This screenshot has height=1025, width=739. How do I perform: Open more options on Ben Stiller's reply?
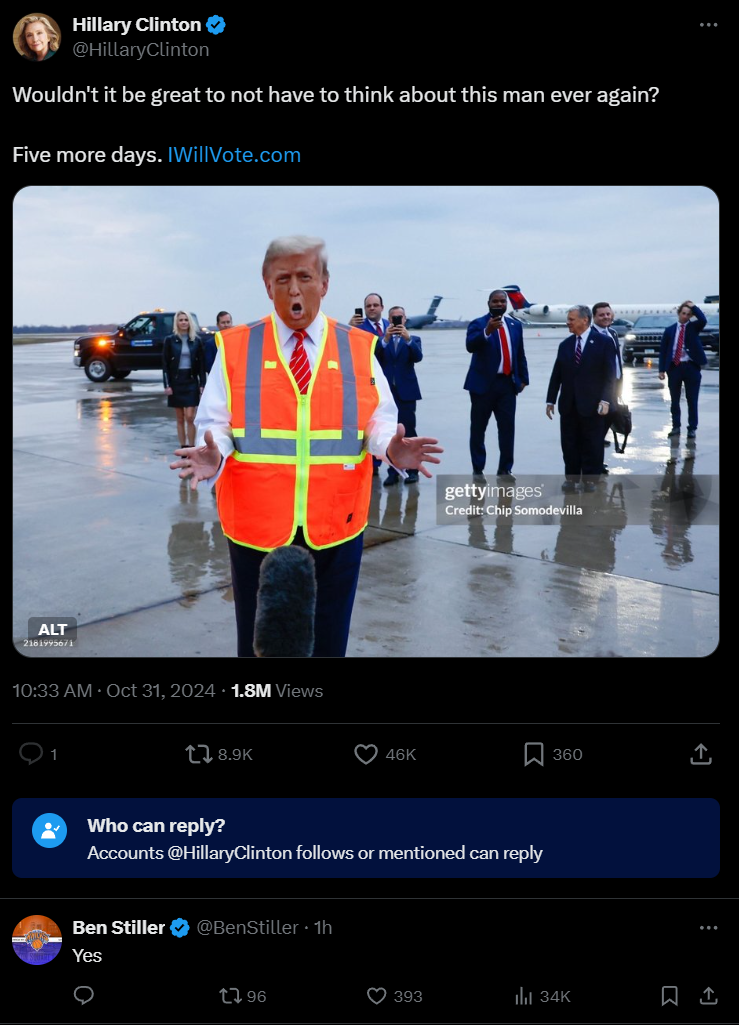(x=708, y=928)
